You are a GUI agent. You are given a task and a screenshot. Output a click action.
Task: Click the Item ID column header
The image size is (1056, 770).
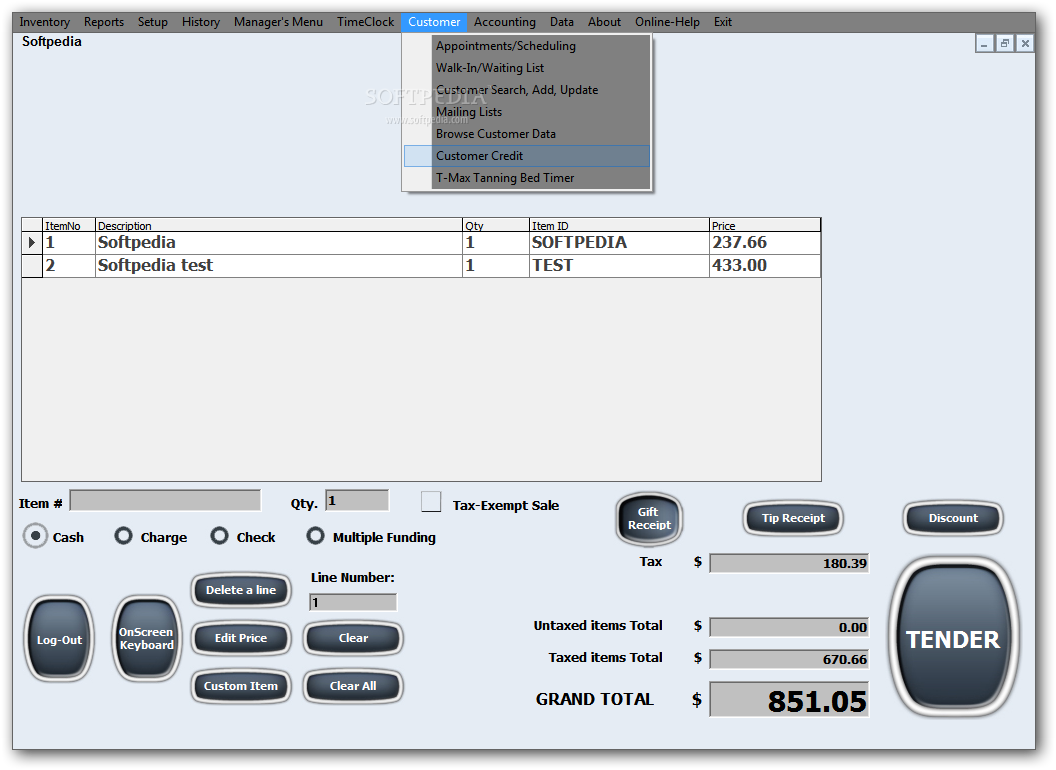(x=620, y=225)
